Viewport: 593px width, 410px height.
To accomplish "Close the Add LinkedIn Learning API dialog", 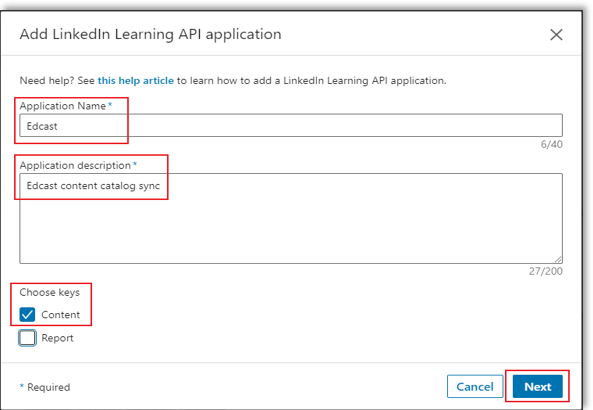I will click(x=556, y=35).
